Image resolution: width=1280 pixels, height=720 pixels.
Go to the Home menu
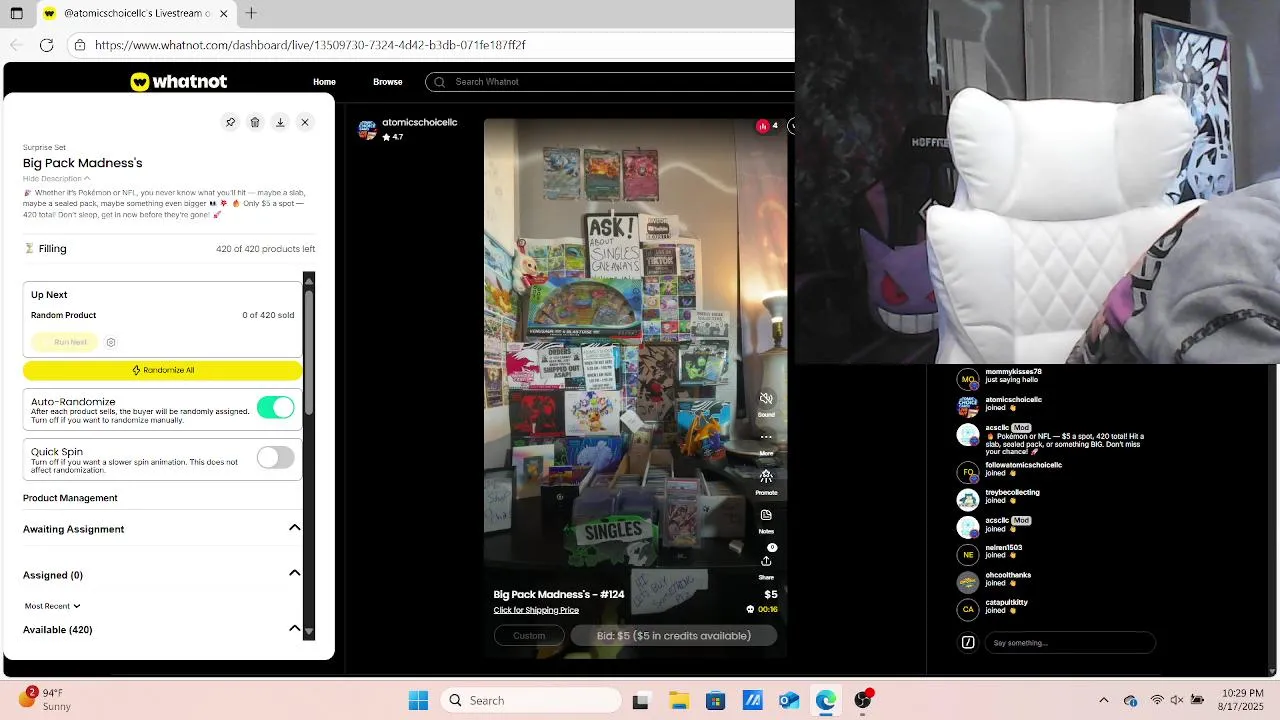tap(324, 82)
